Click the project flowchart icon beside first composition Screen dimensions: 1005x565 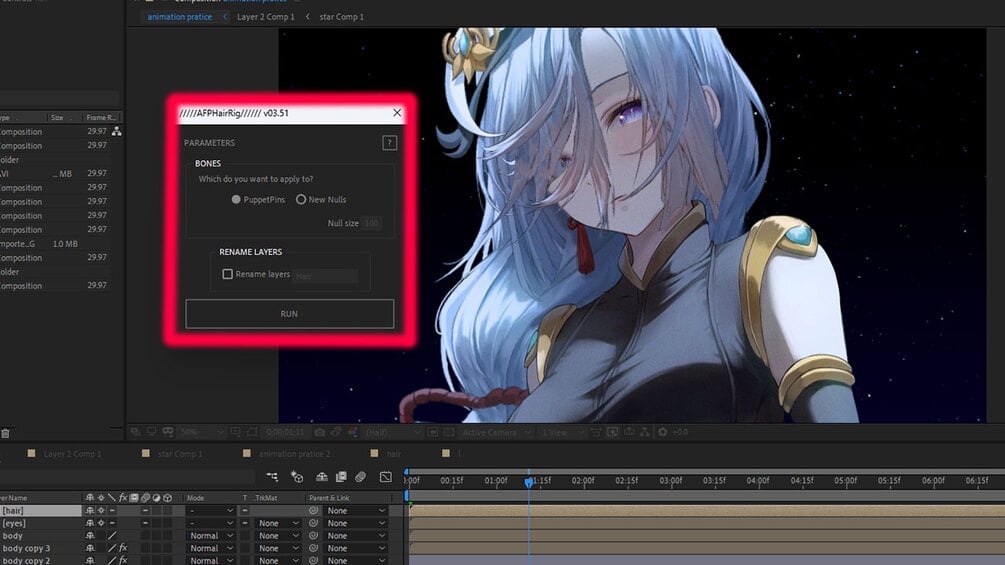(117, 131)
